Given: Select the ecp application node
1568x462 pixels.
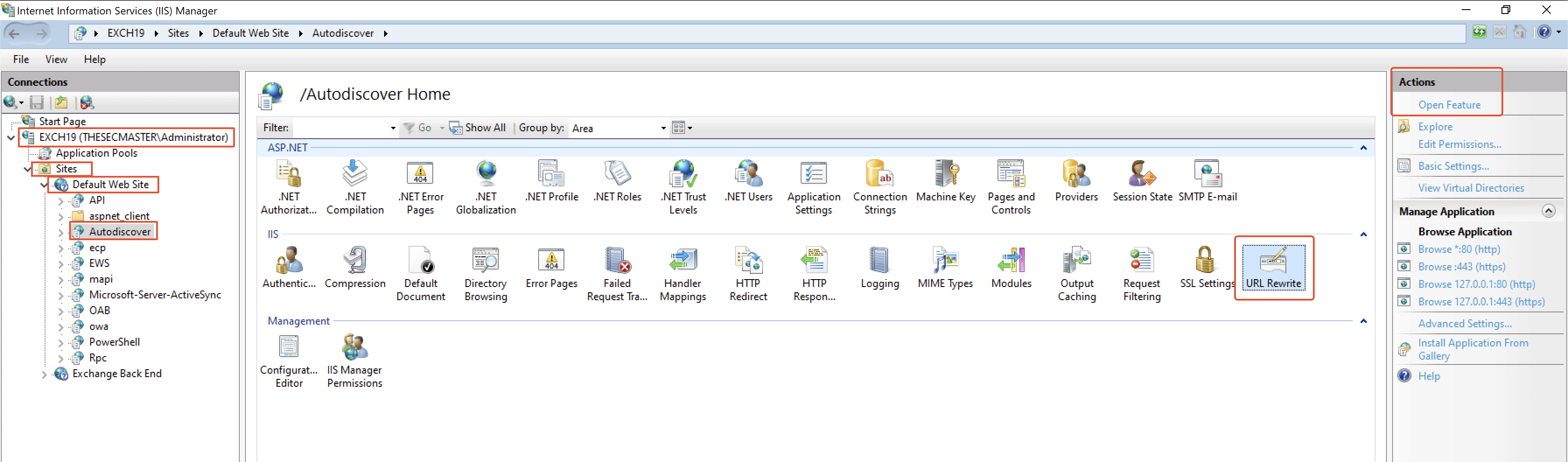Looking at the screenshot, I should click(97, 248).
